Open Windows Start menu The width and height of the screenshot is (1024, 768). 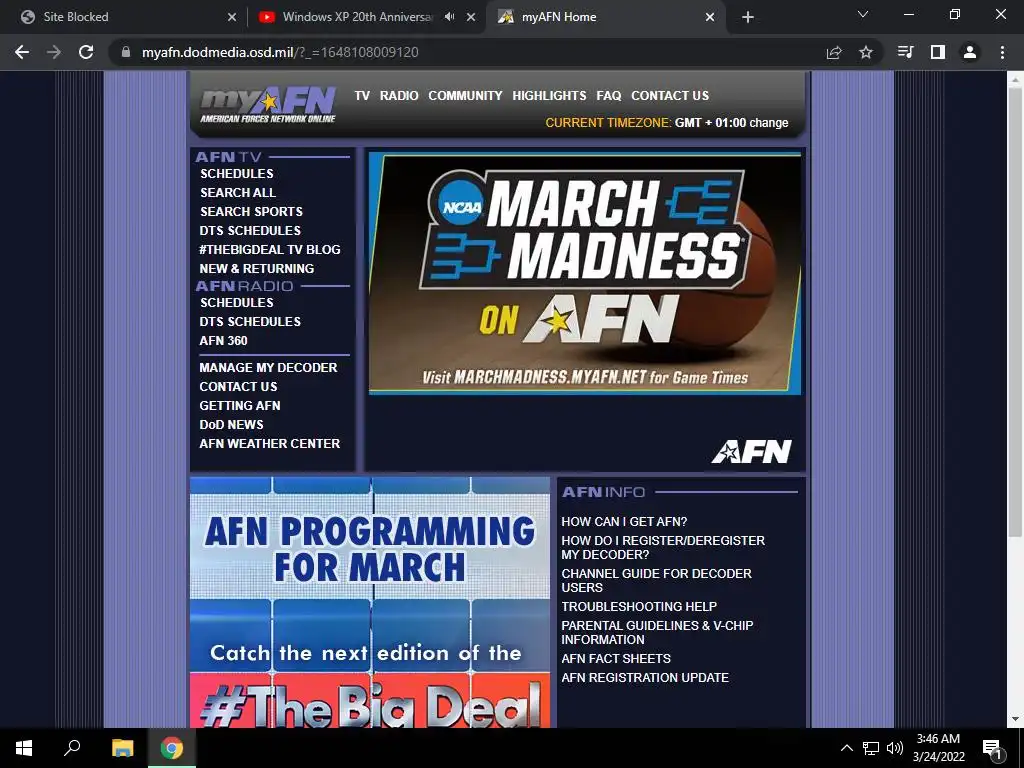click(24, 748)
